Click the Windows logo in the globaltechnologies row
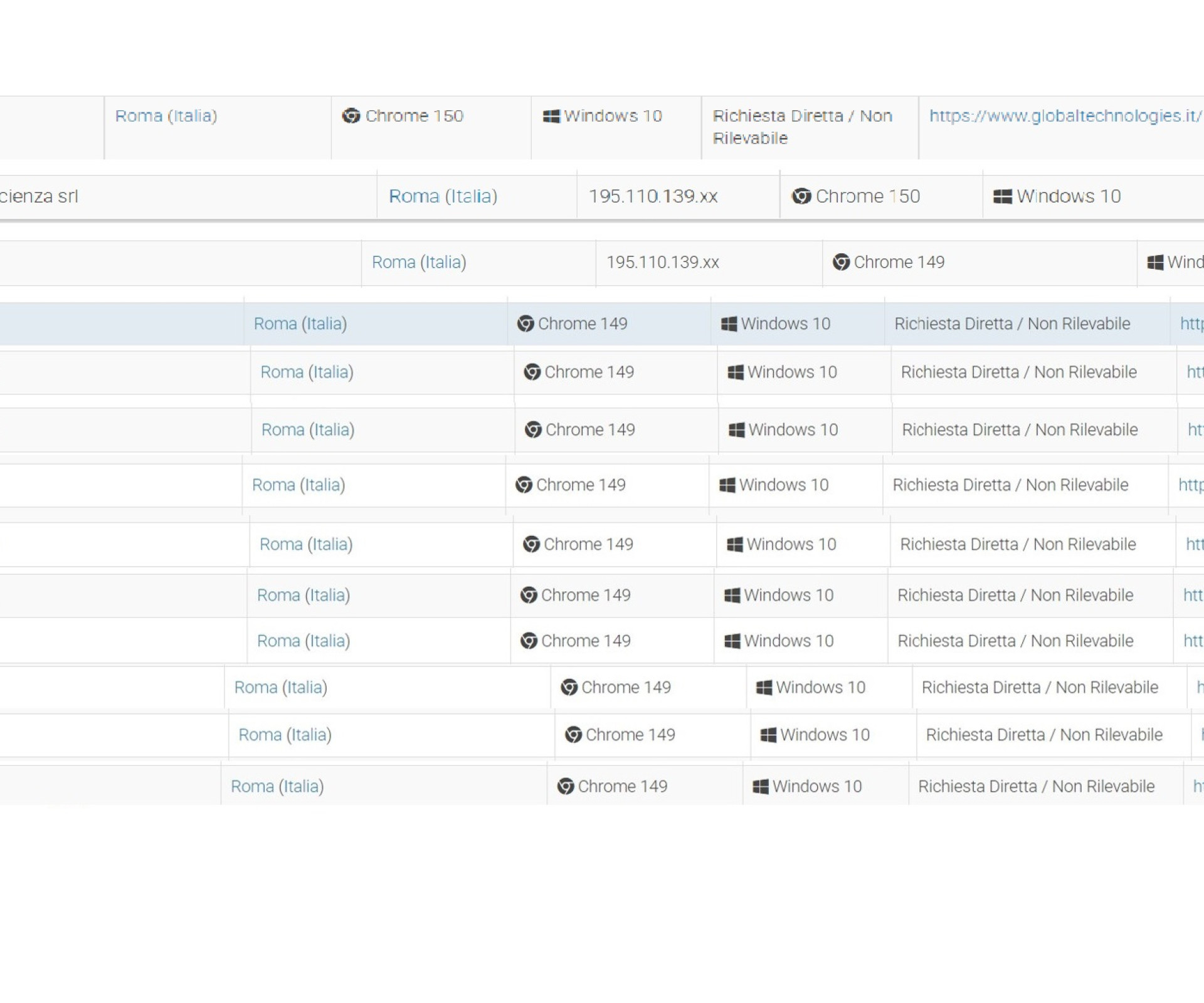Screen dimensions: 1204x1003 (x=551, y=117)
